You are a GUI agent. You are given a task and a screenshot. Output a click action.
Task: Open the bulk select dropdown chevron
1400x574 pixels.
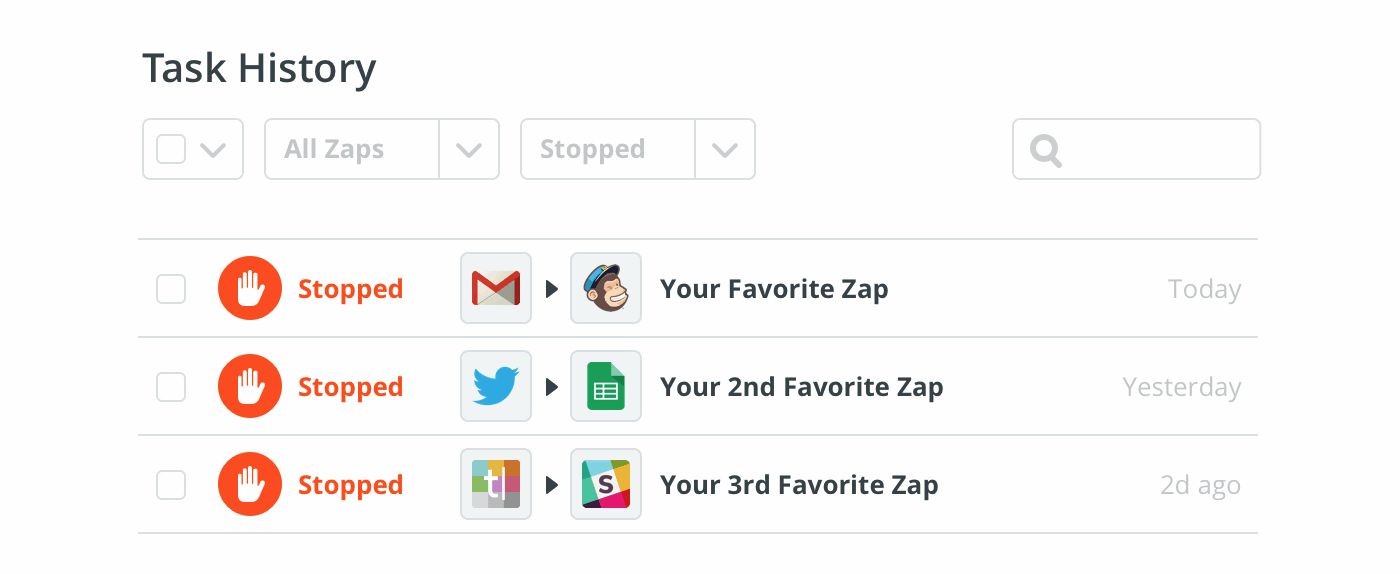[213, 150]
